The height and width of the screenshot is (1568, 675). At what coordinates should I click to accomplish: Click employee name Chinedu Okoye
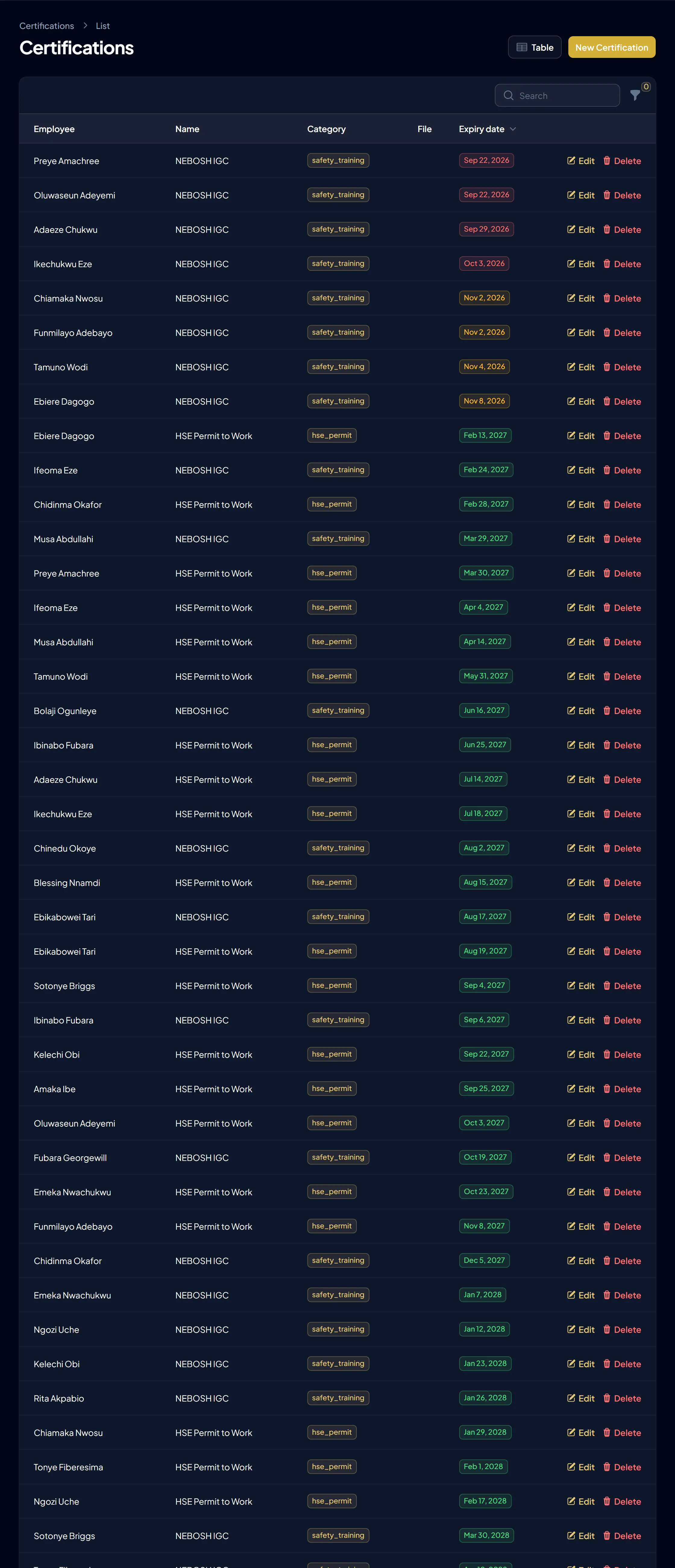(65, 849)
